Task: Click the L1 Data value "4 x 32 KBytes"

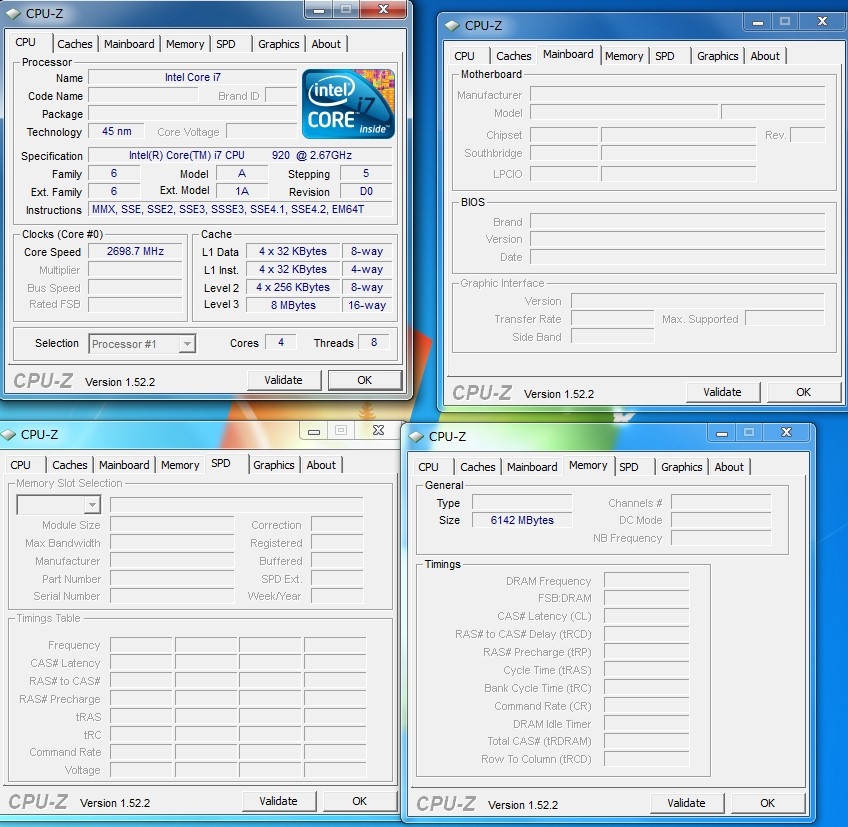Action: tap(293, 252)
